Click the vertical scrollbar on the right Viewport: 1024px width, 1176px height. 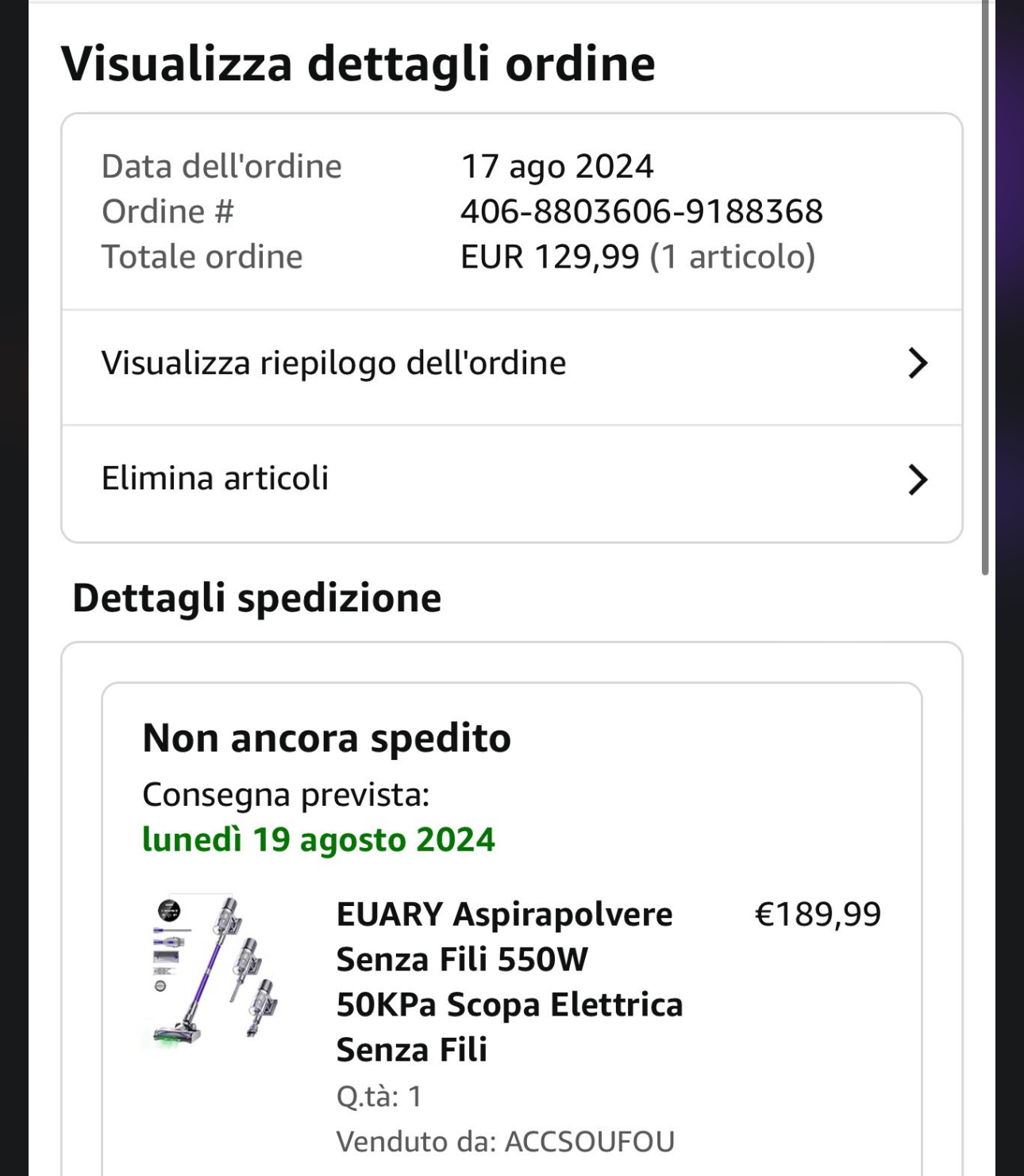tap(985, 286)
